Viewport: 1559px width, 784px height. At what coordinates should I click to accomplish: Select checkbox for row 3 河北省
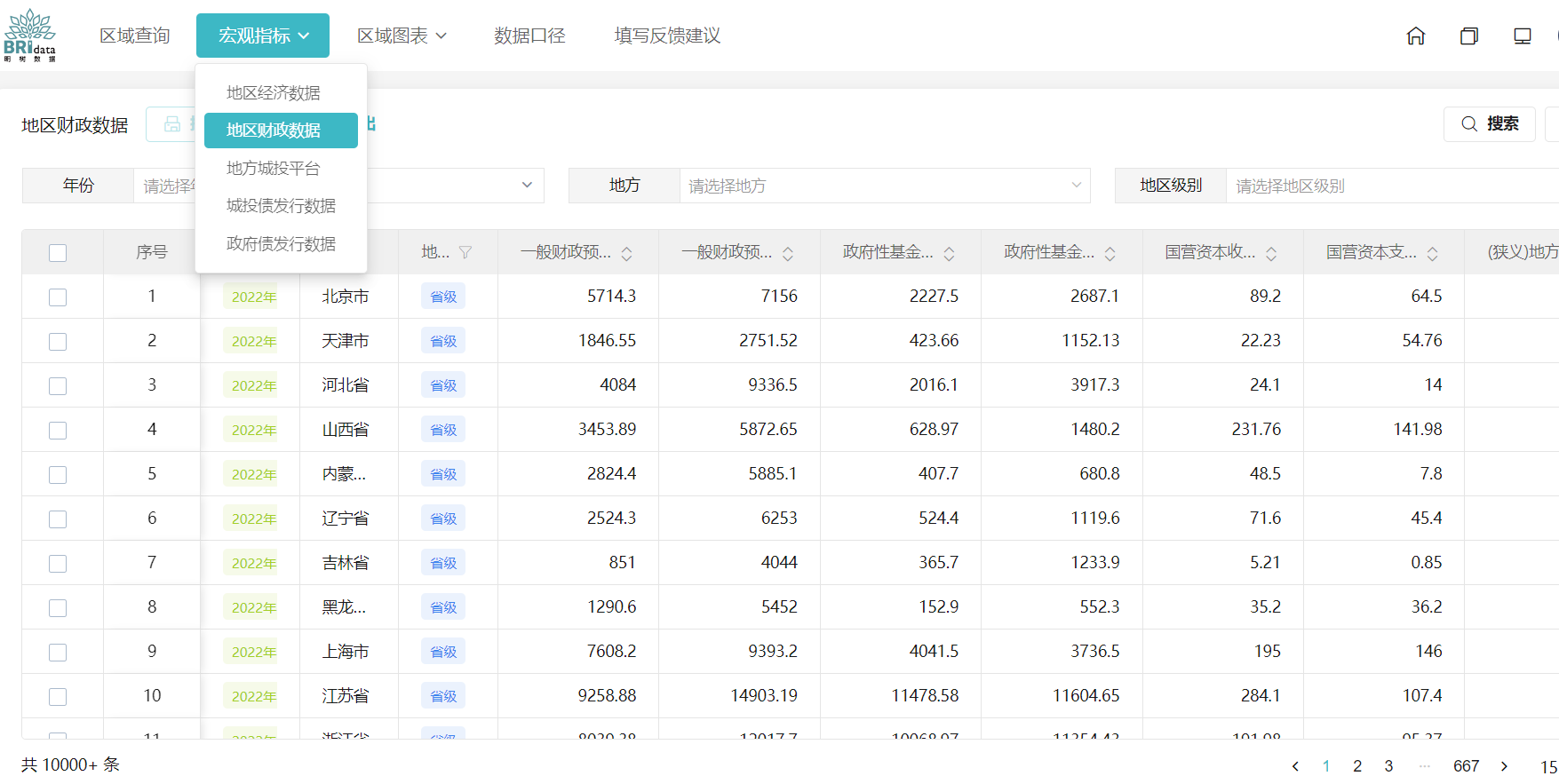[58, 386]
